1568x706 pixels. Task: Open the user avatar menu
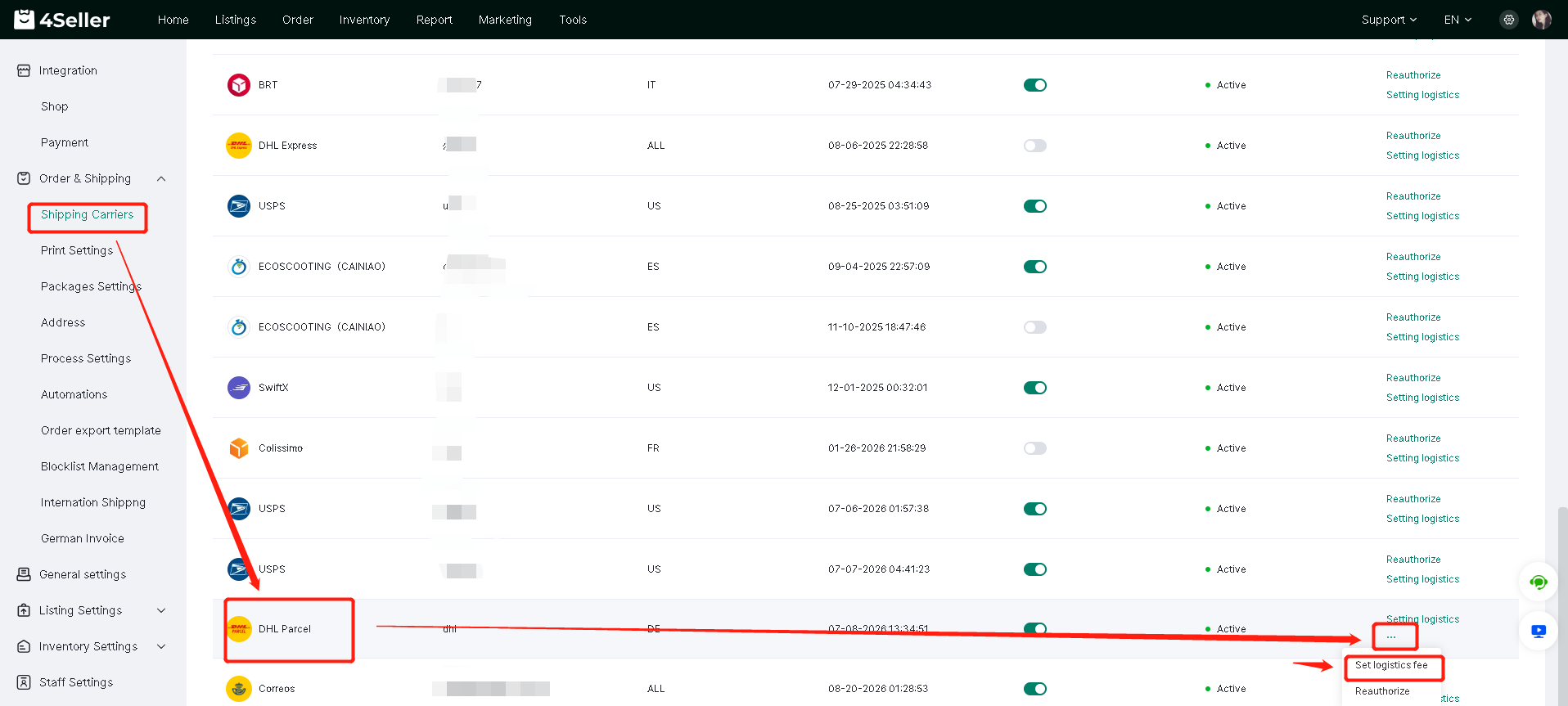[x=1542, y=20]
